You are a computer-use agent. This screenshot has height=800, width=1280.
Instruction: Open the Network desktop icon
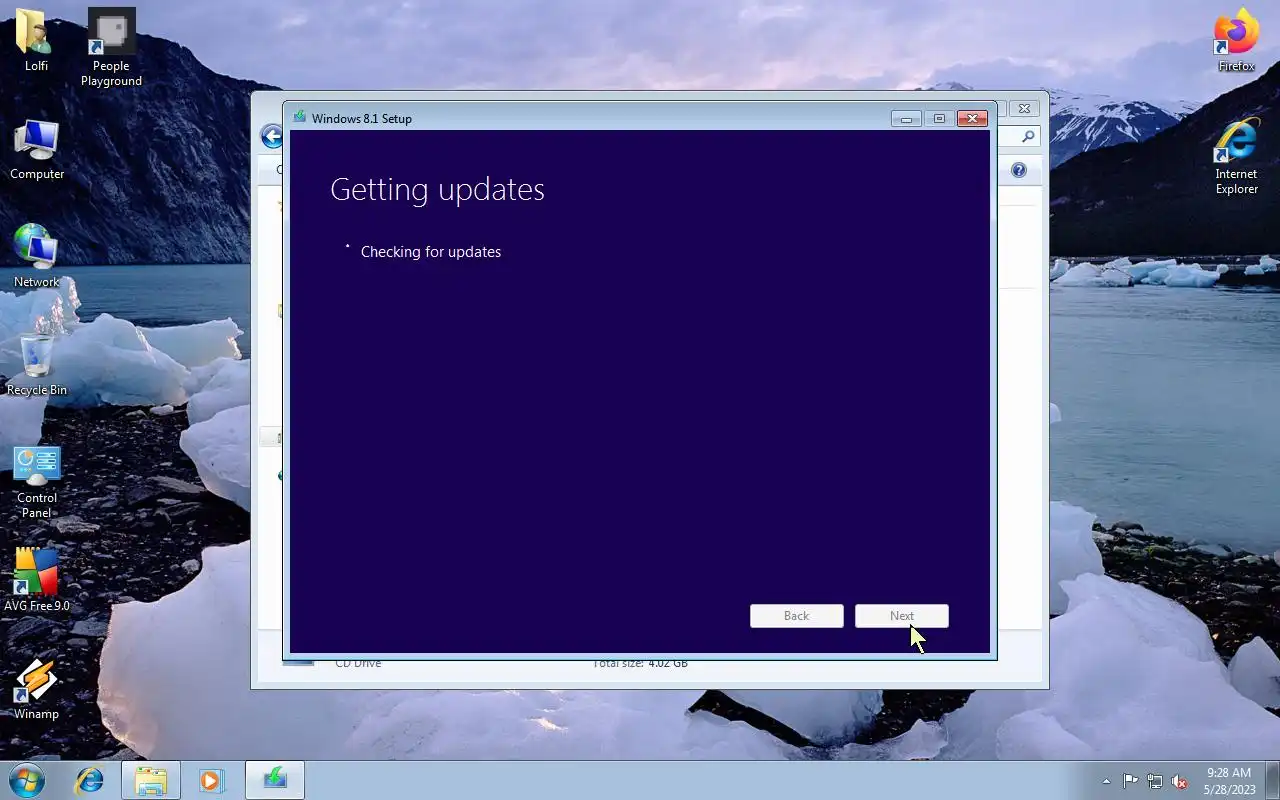(x=36, y=257)
